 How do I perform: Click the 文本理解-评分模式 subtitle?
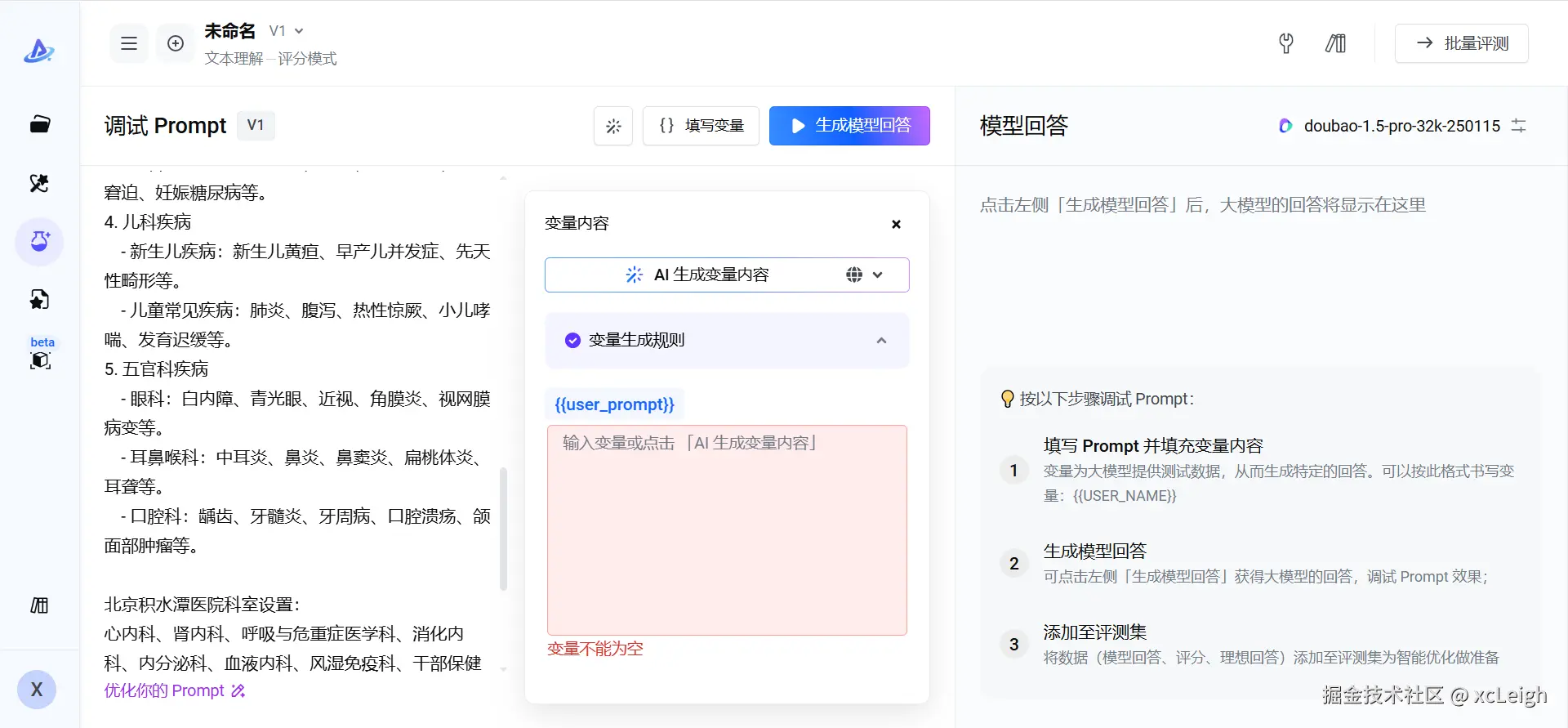pos(270,58)
